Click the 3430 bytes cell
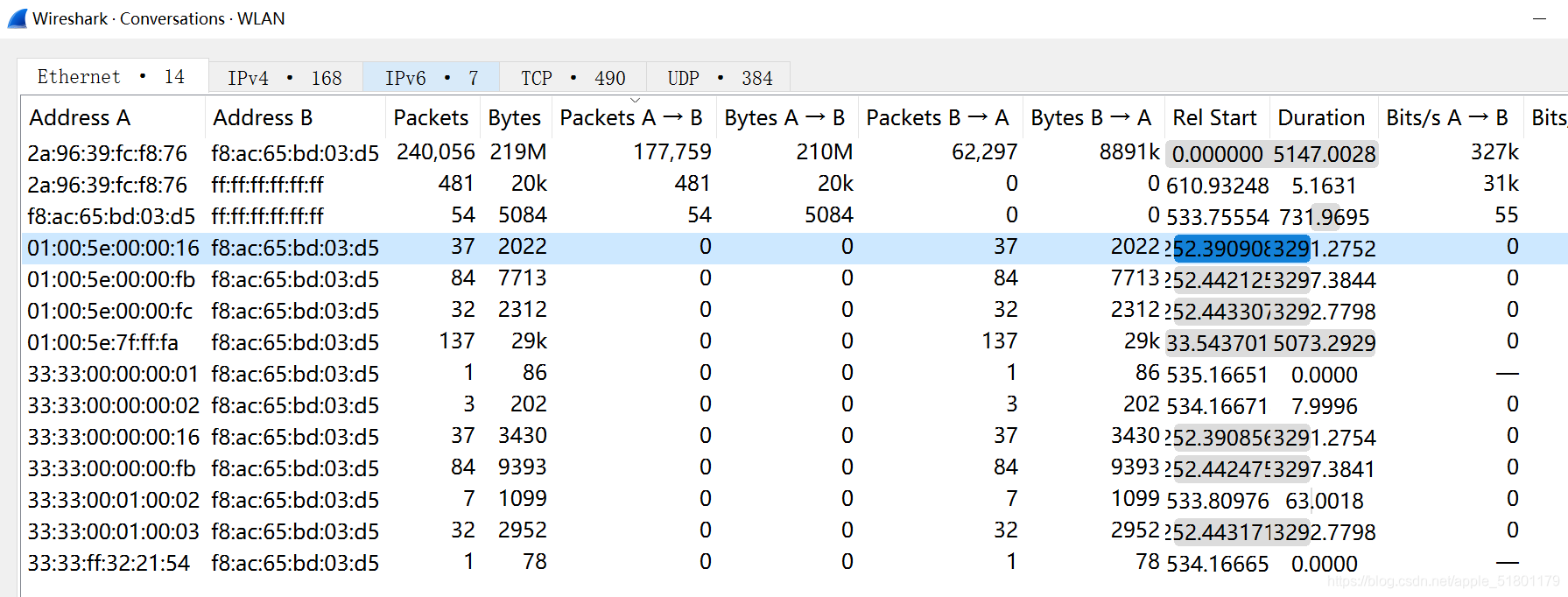This screenshot has width=1568, height=597. pyautogui.click(x=523, y=437)
